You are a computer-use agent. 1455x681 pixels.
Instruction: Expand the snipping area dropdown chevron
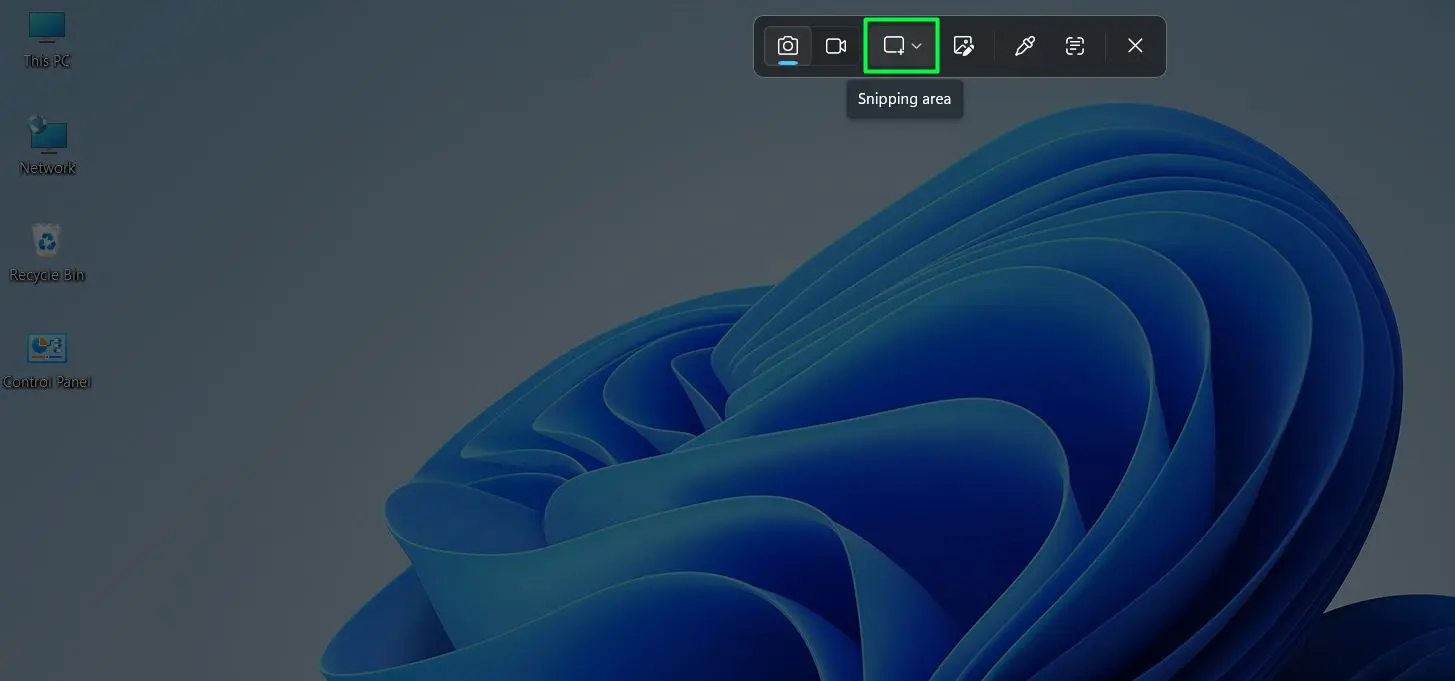(x=916, y=45)
